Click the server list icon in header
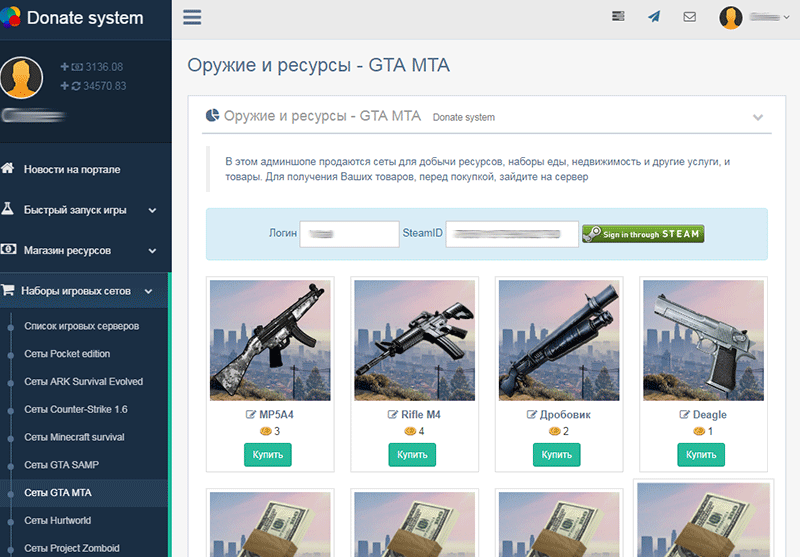Screen dimensions: 800x557 click(x=618, y=16)
